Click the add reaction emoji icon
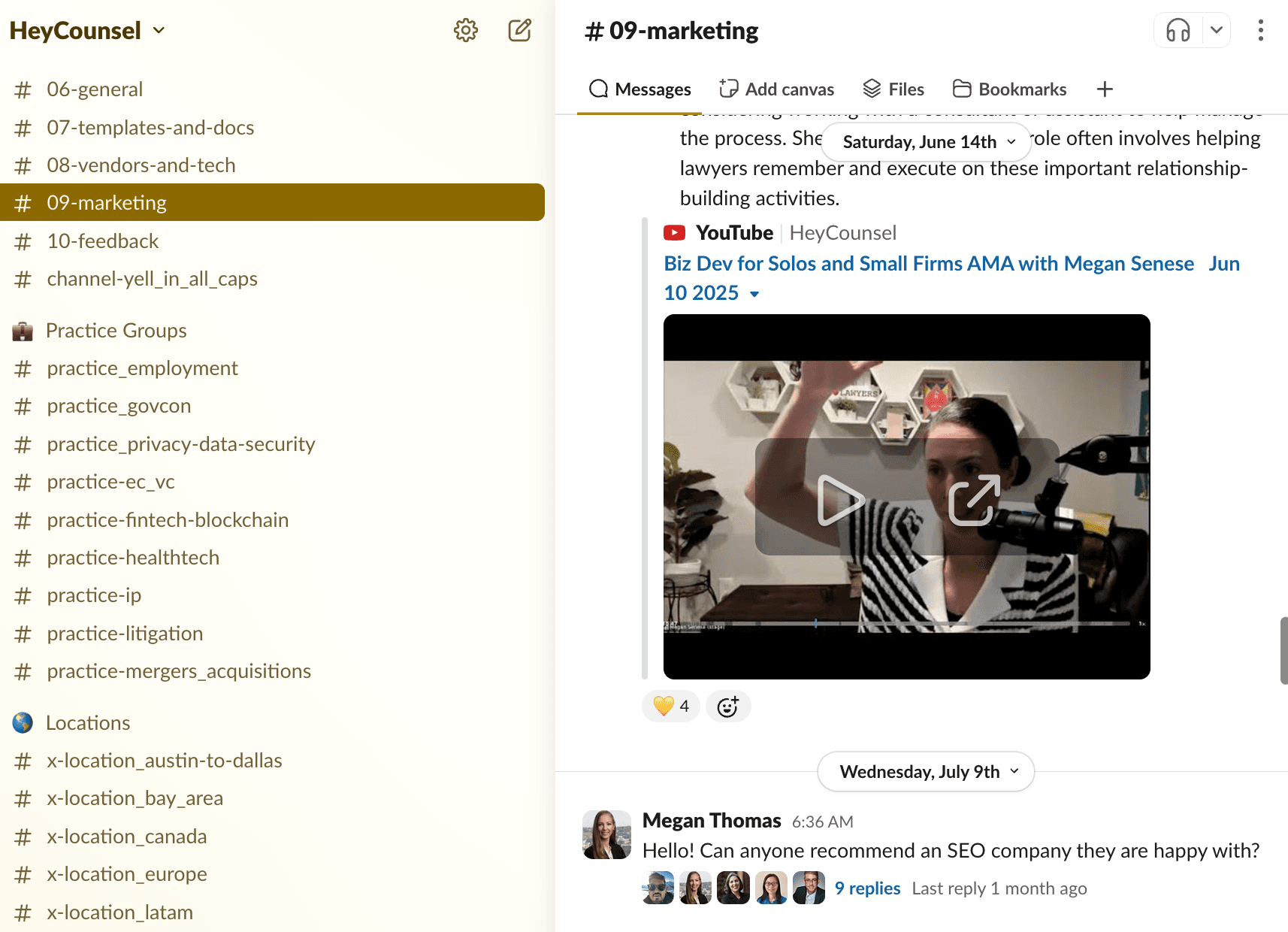Screen dimensions: 1288x932 pyautogui.click(x=727, y=707)
